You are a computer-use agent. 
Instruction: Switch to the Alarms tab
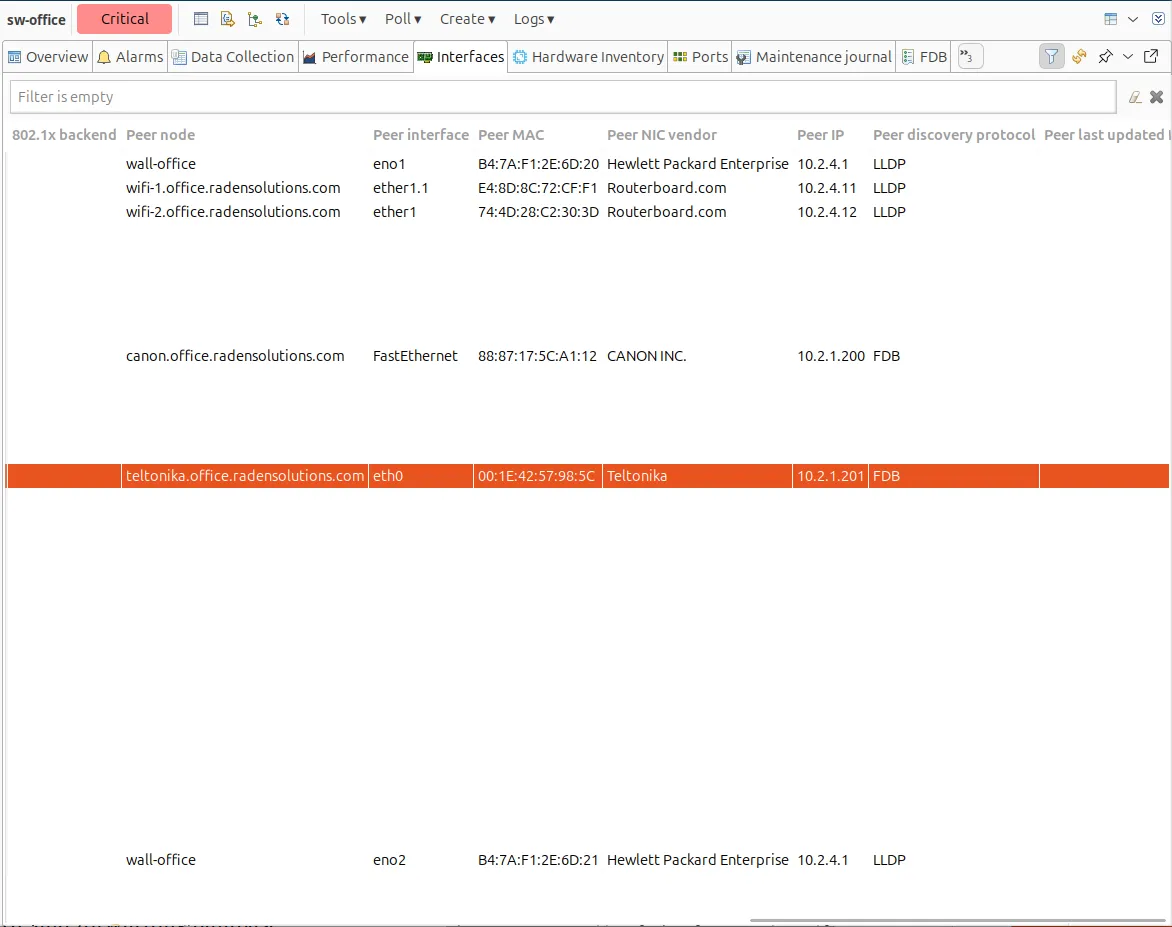click(x=129, y=57)
